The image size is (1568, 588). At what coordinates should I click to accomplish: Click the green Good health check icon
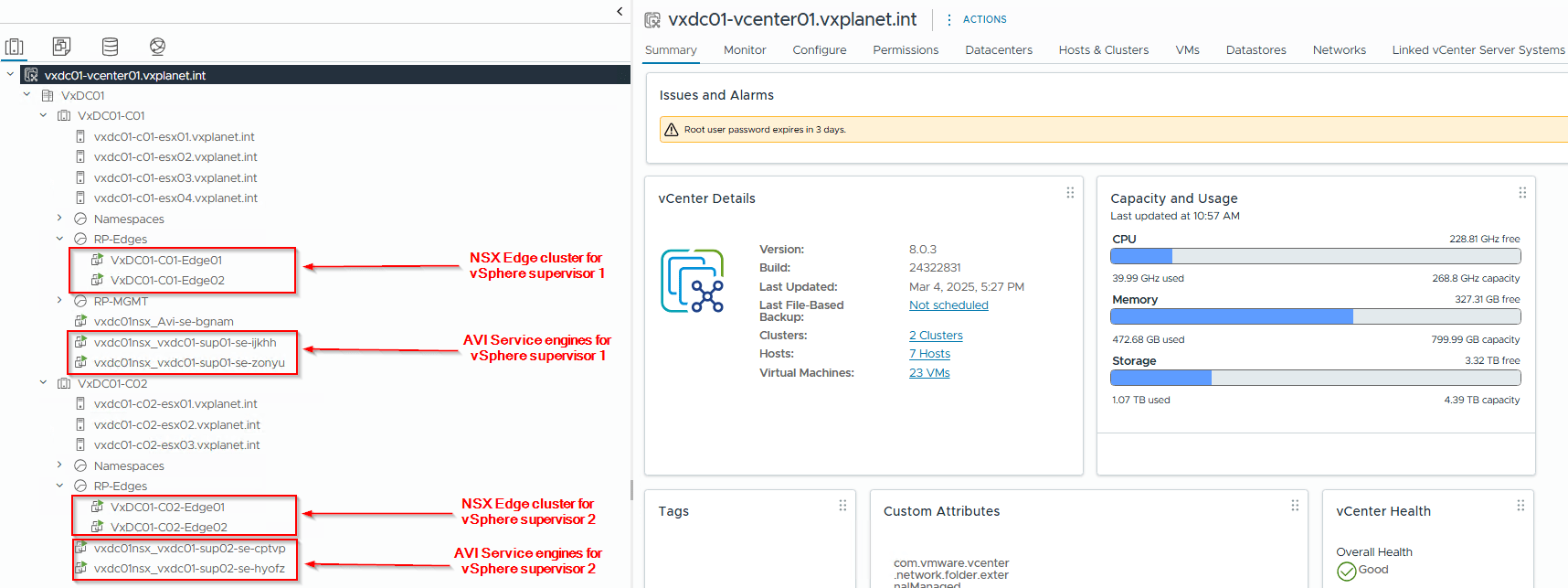tap(1346, 572)
